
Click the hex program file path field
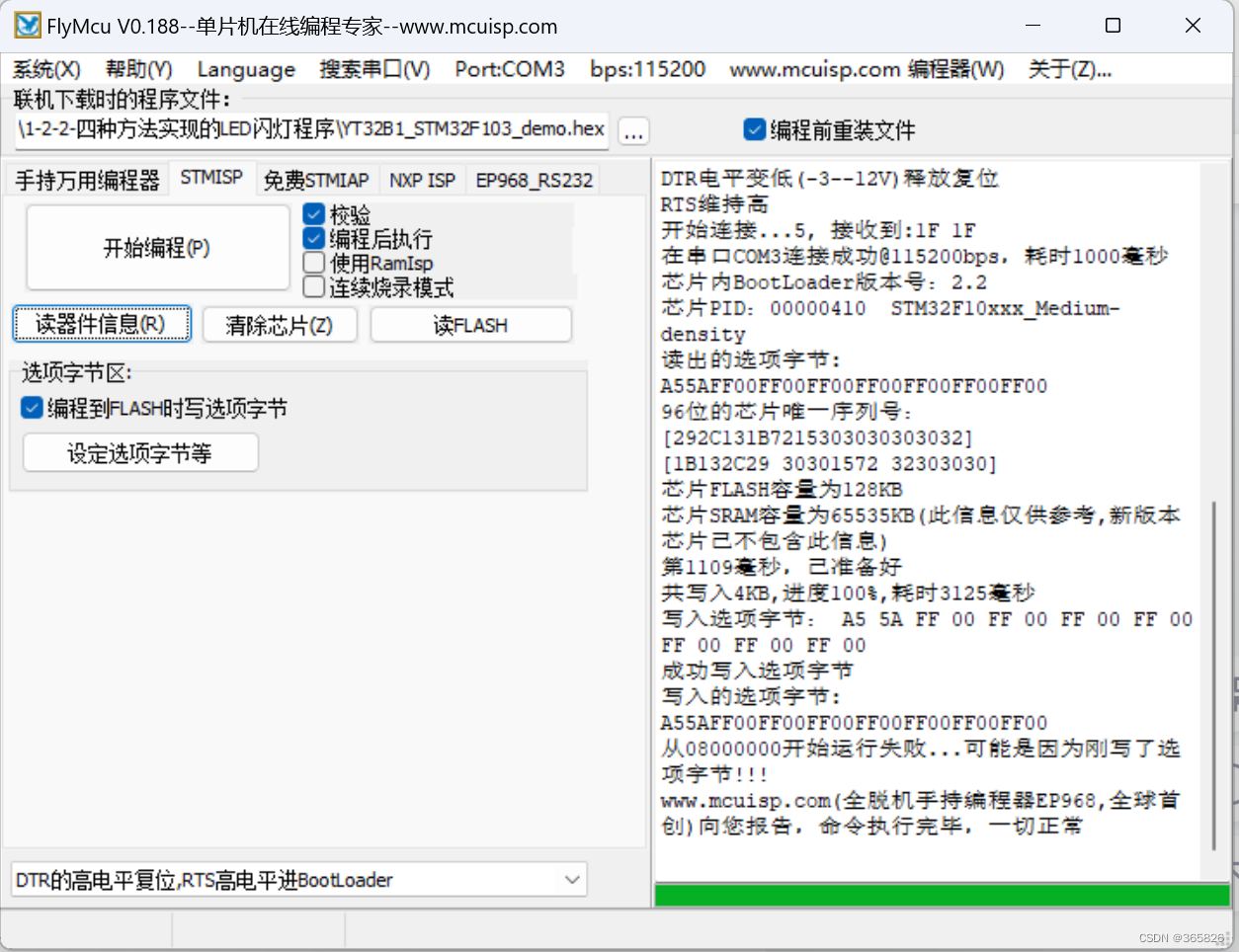pyautogui.click(x=312, y=129)
